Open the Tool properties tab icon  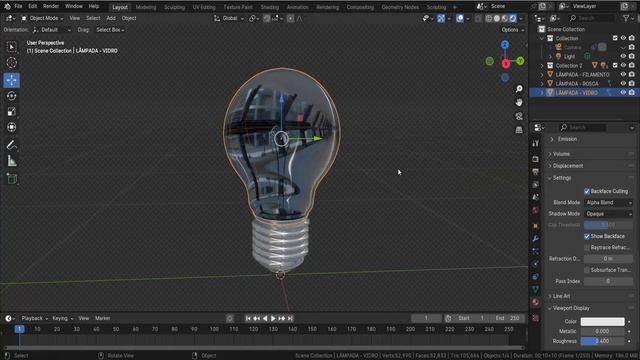(536, 143)
